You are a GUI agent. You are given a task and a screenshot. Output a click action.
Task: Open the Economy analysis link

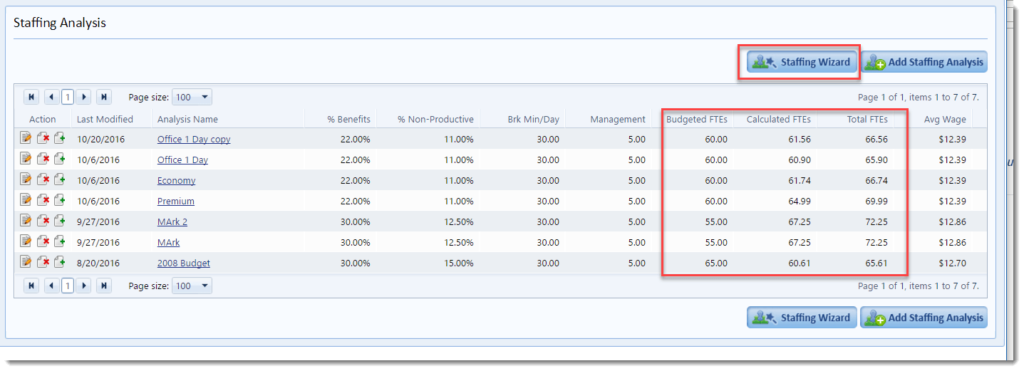pyautogui.click(x=176, y=181)
